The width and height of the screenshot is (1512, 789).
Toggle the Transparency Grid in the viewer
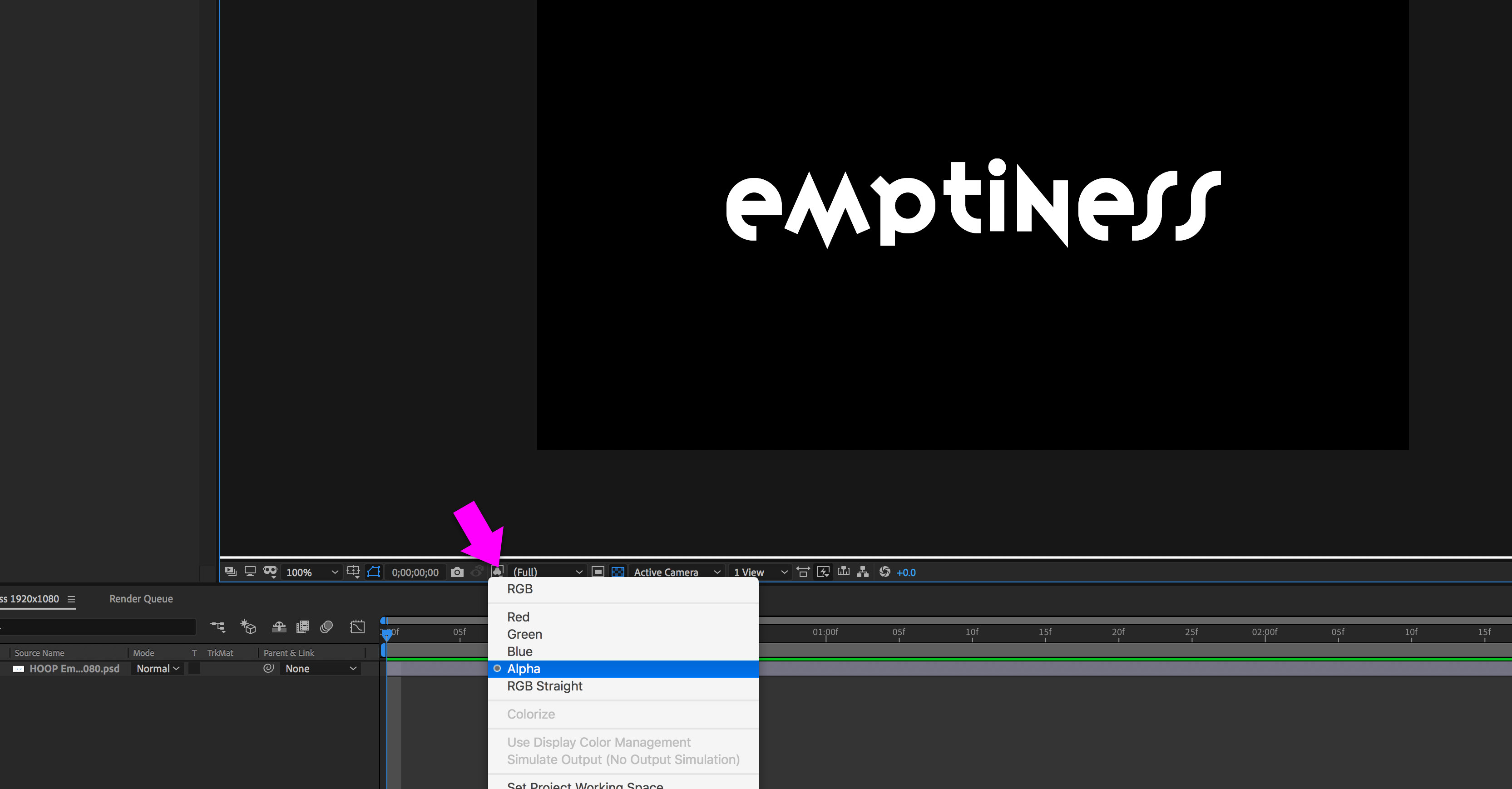[618, 572]
